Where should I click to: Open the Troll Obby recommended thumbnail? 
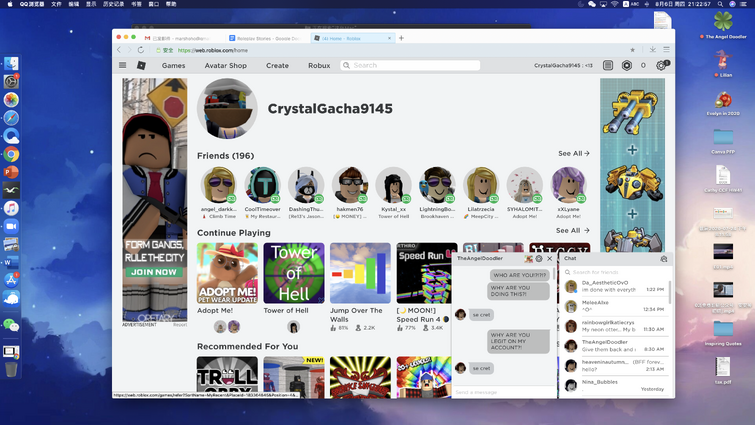pyautogui.click(x=227, y=377)
